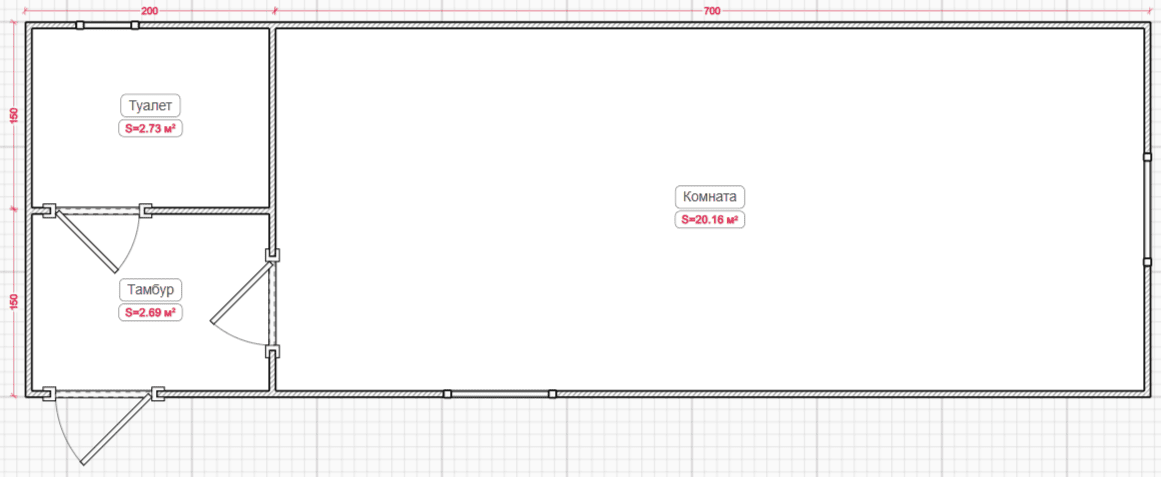
Task: Select the upper 150 left dimension
Action: click(13, 116)
